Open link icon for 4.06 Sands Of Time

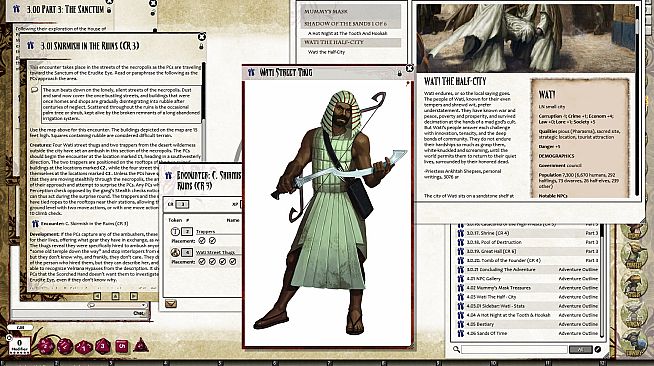point(460,333)
